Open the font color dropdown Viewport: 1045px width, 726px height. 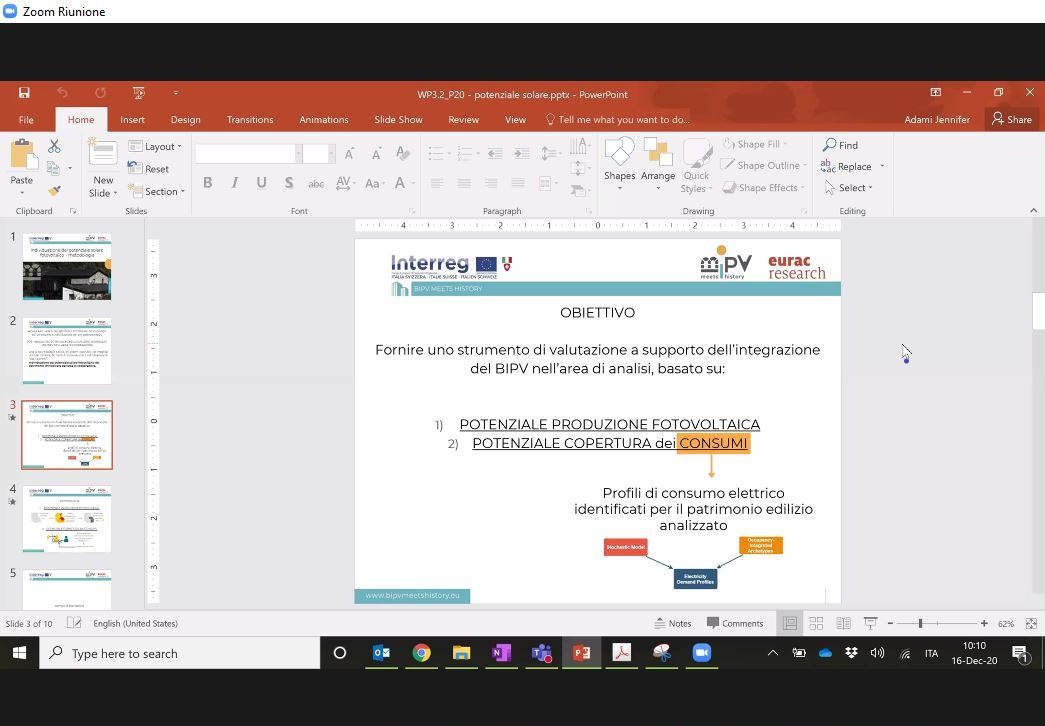click(x=413, y=183)
